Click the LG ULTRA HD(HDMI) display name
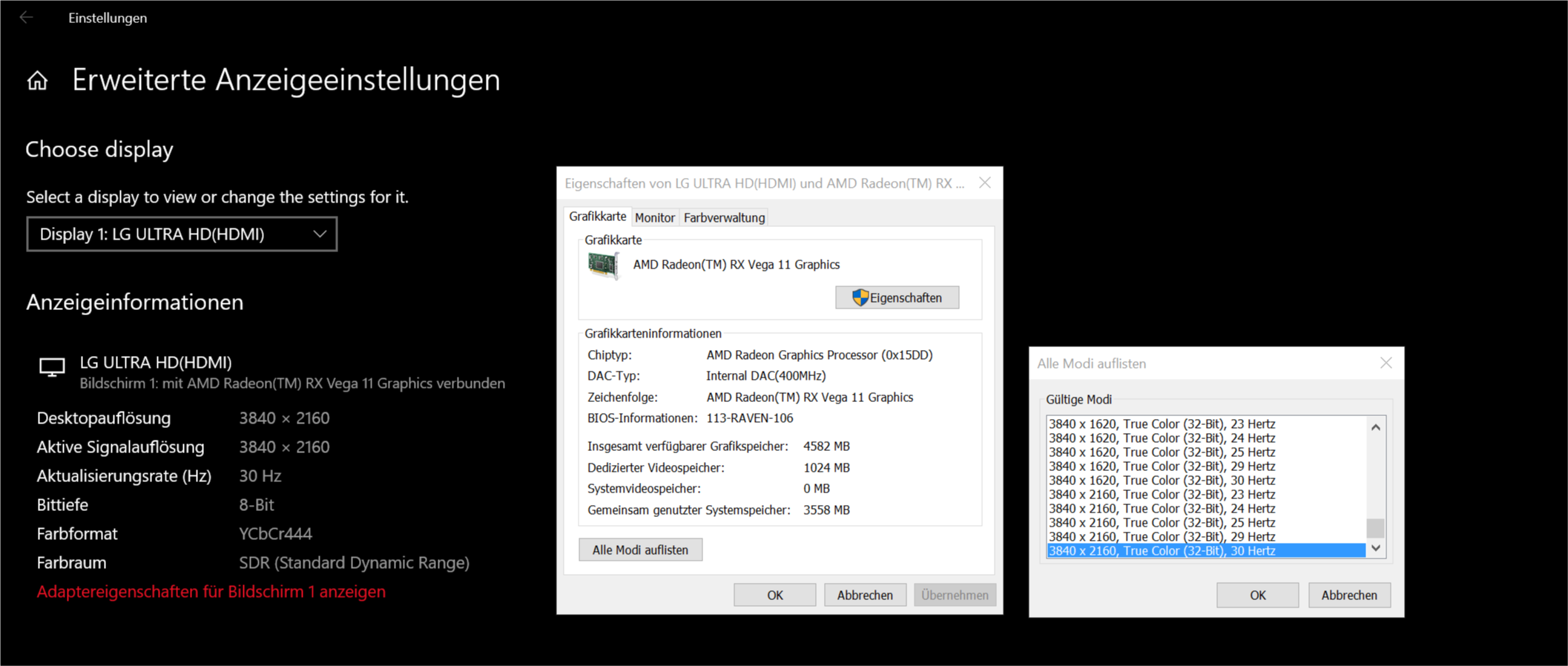The width and height of the screenshot is (1568, 666). click(156, 363)
